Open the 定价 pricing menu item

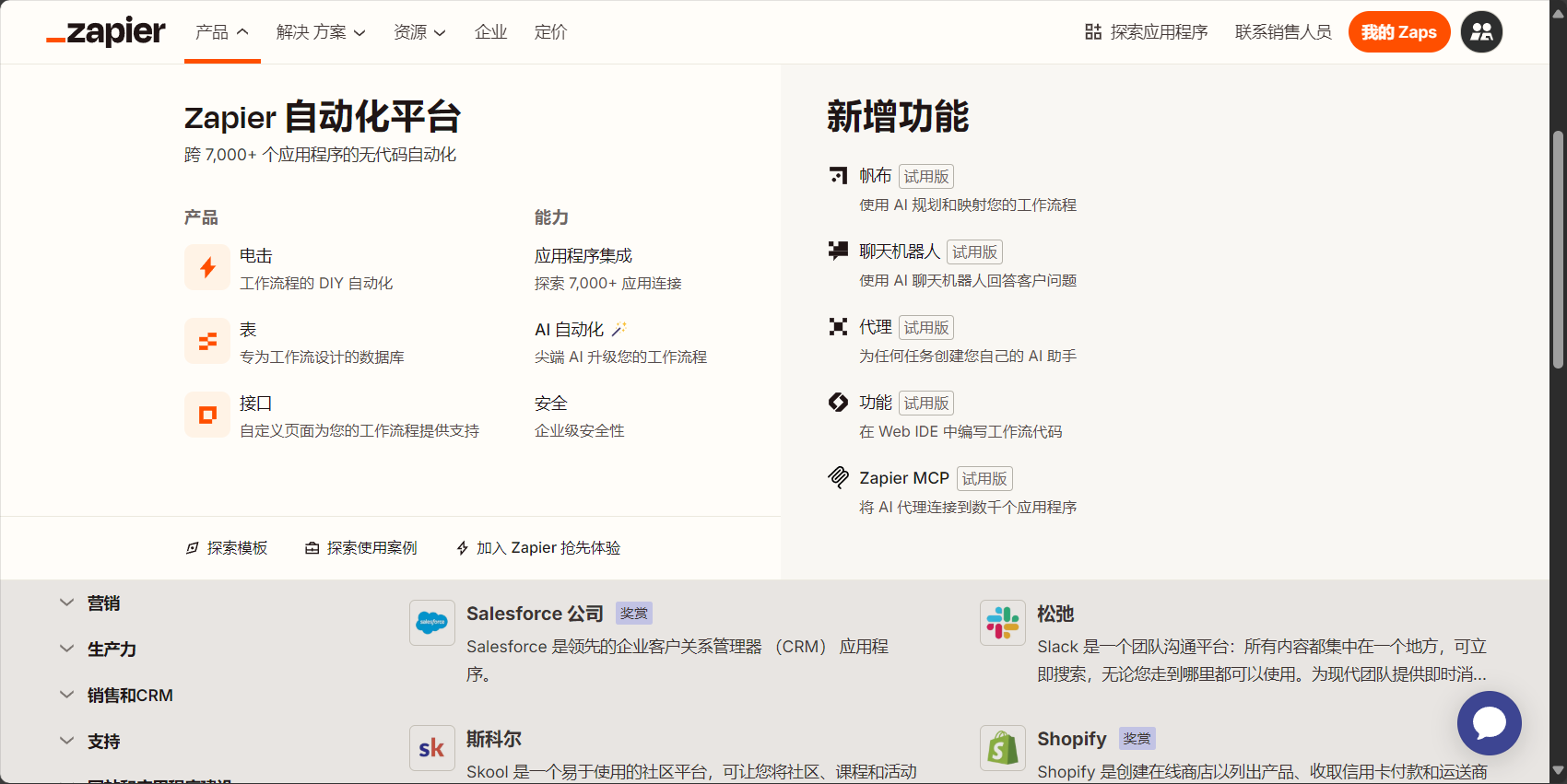tap(551, 32)
